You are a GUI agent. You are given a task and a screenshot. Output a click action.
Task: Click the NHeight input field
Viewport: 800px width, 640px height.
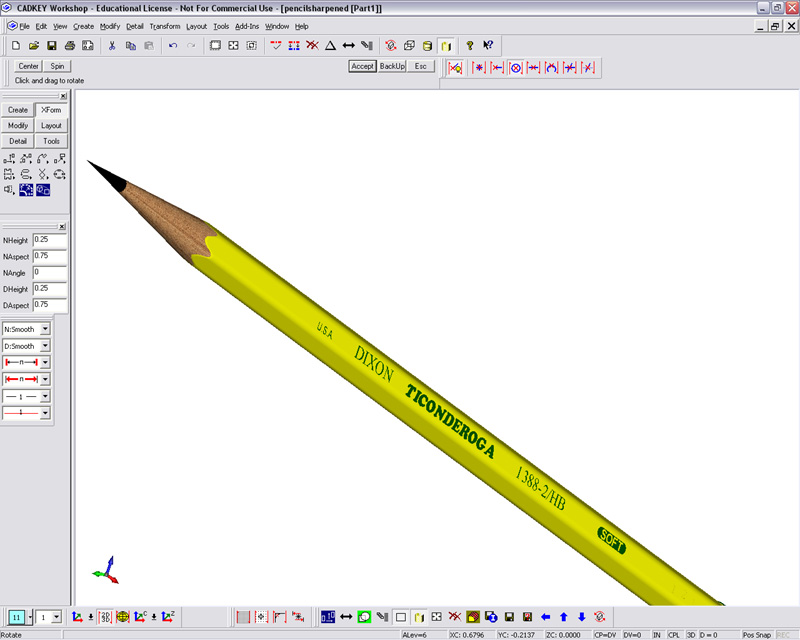(x=49, y=240)
